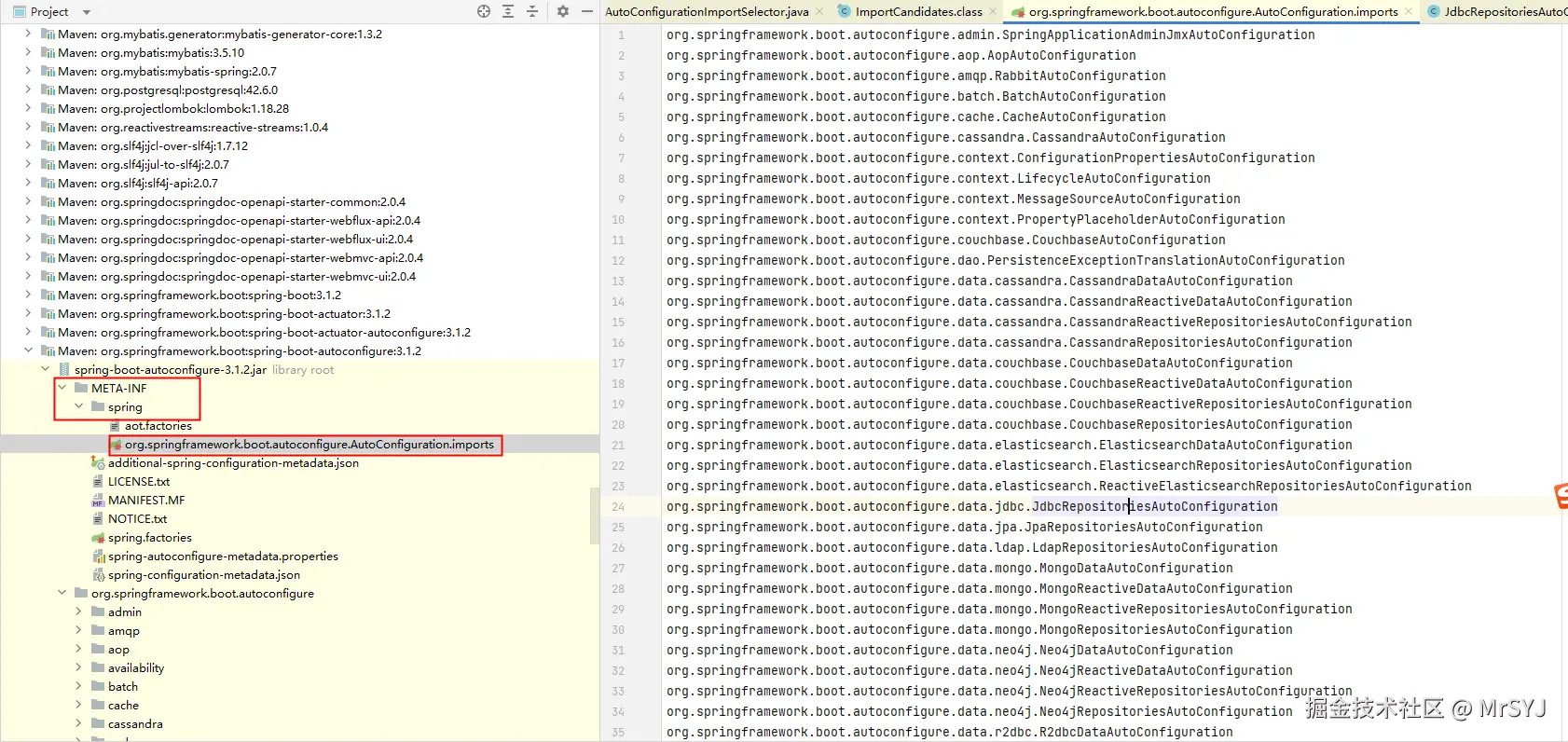The width and height of the screenshot is (1568, 742).
Task: Click the aop folder icon
Action: coord(98,649)
